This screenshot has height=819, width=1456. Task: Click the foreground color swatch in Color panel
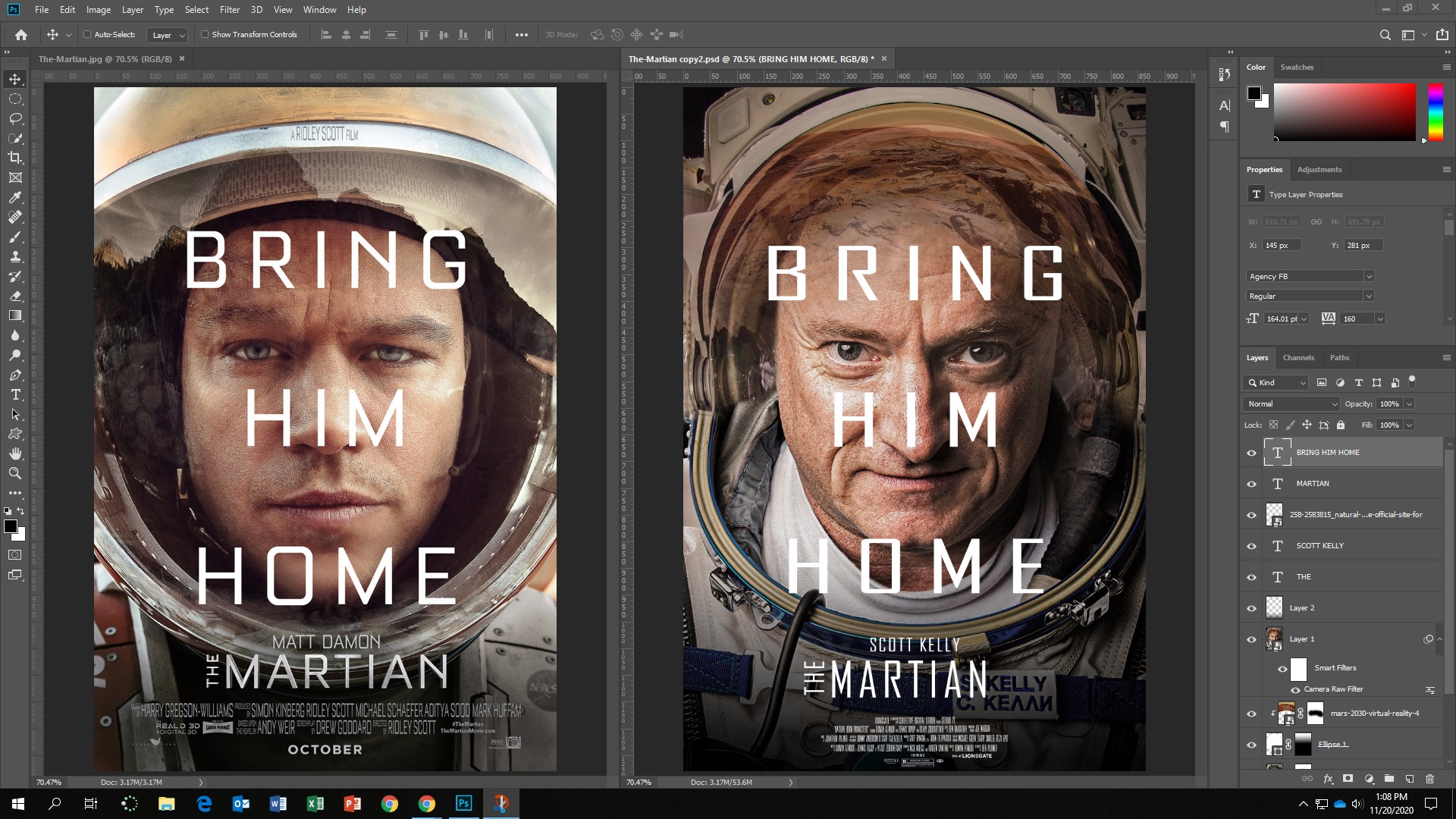point(1254,93)
